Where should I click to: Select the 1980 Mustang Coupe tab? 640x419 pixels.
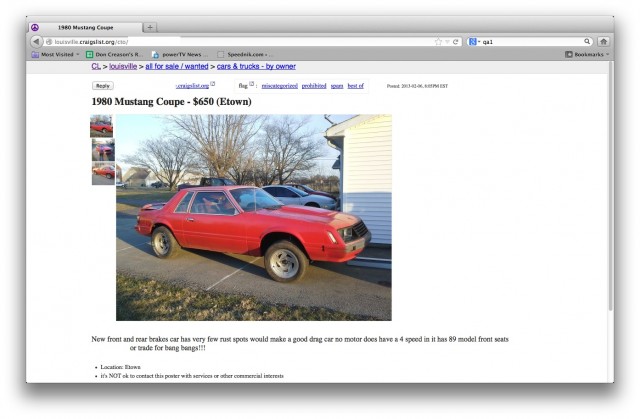click(86, 27)
